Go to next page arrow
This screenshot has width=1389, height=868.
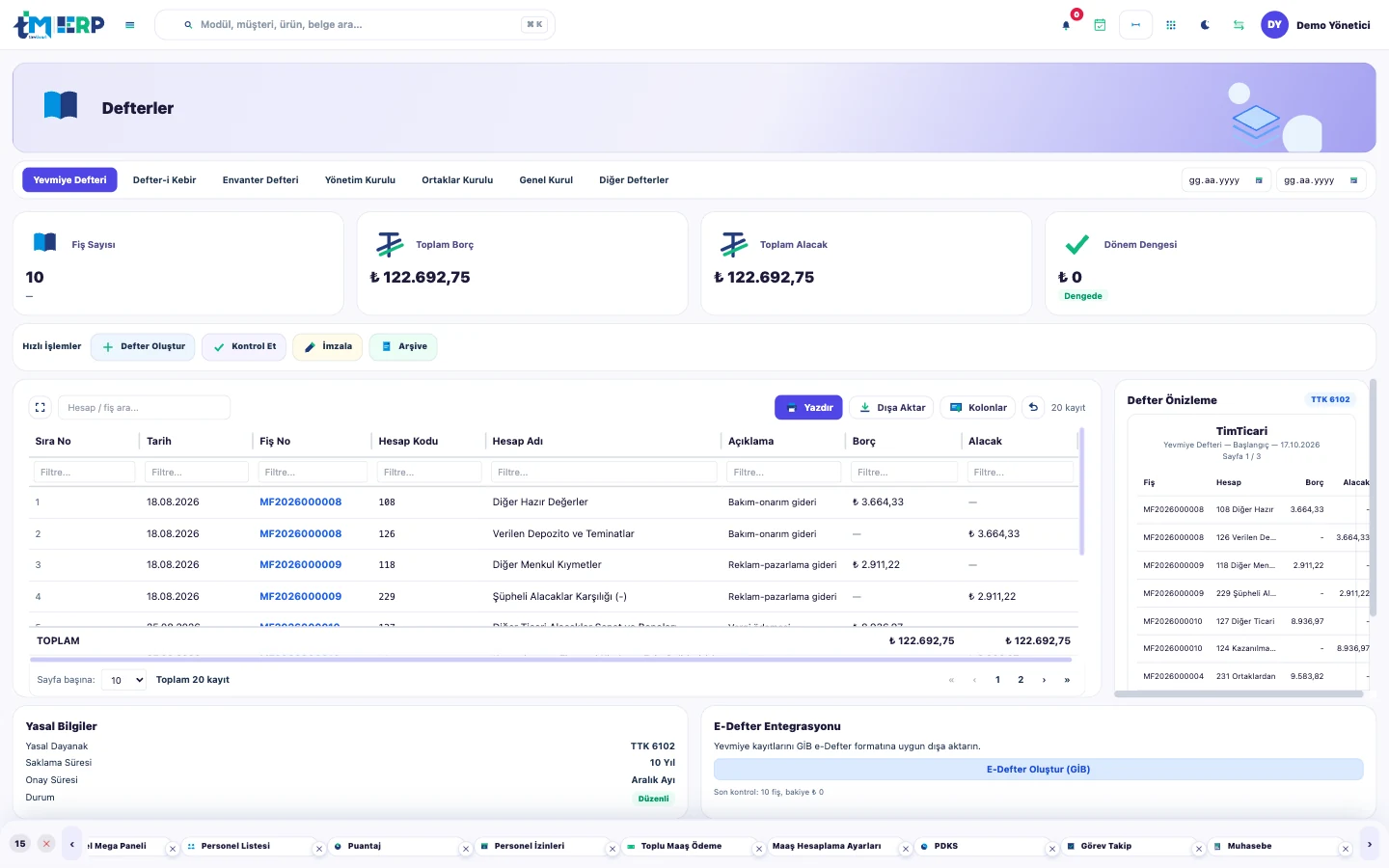pyautogui.click(x=1044, y=680)
